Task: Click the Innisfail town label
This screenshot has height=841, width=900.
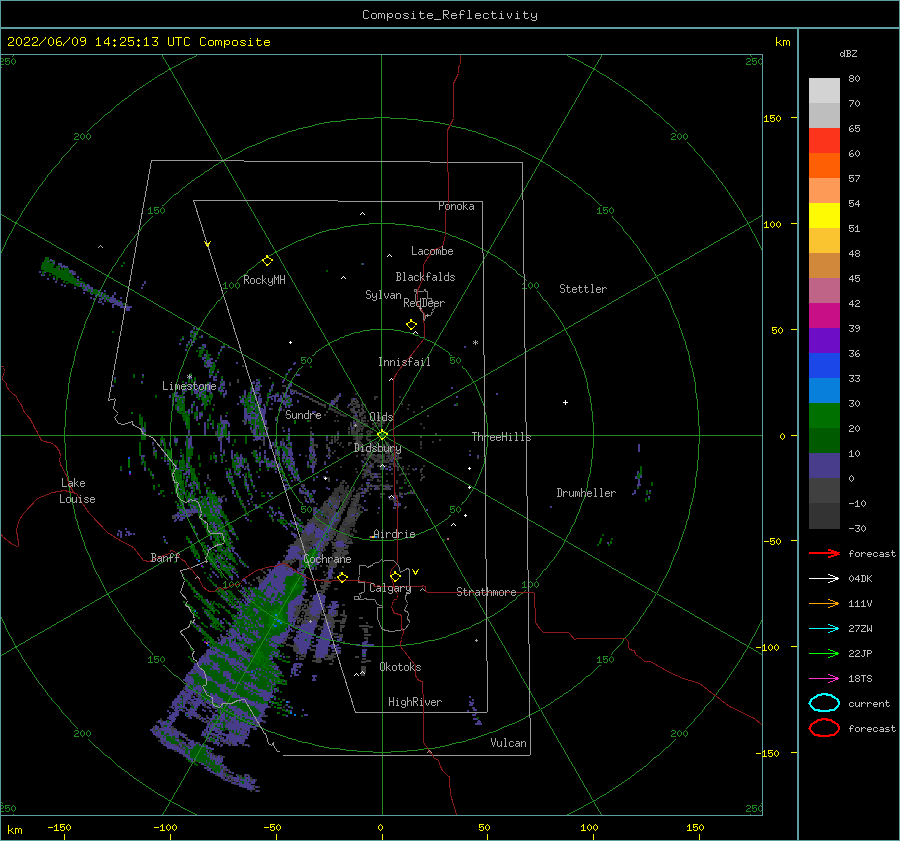Action: coord(404,362)
